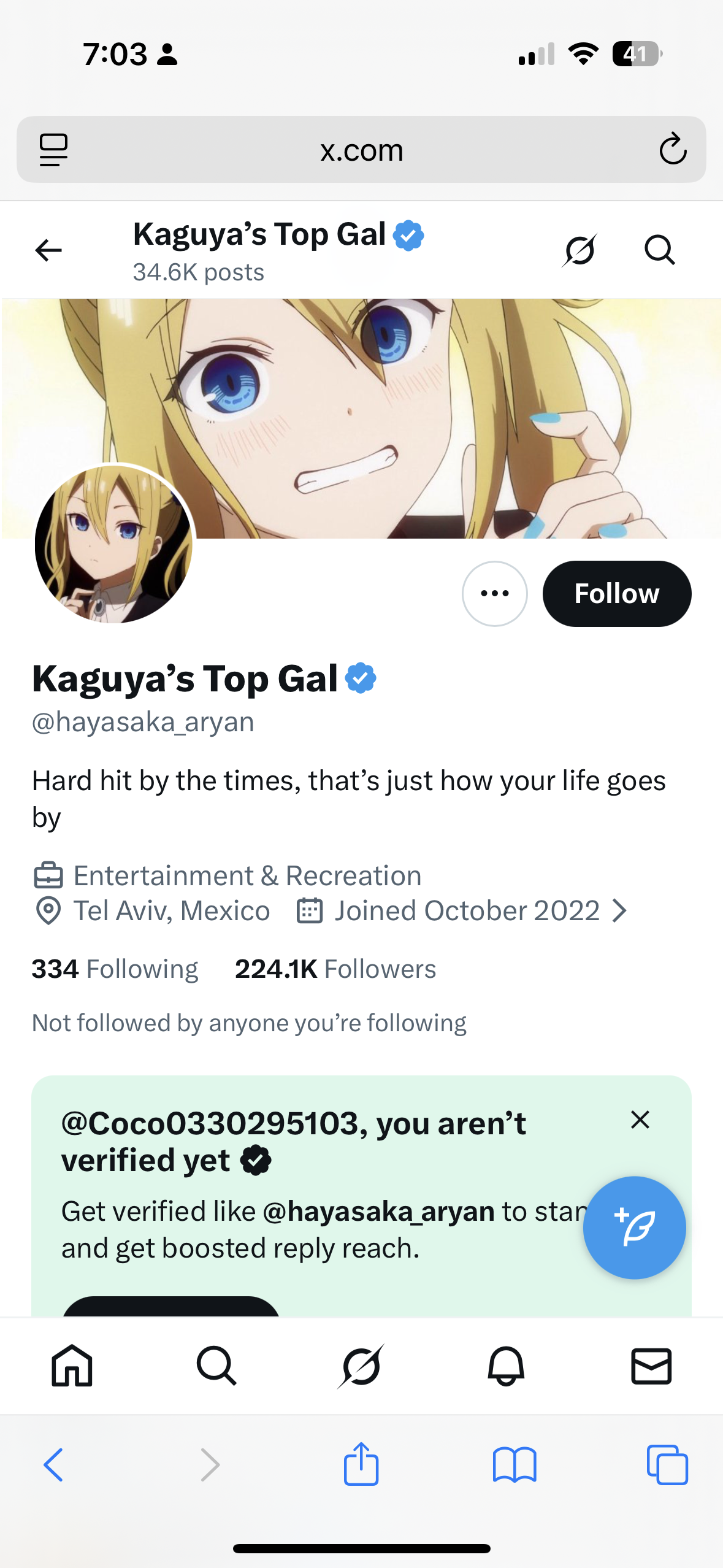Open Grok tab in bottom navigation
This screenshot has width=723, height=1568.
coord(361,1366)
